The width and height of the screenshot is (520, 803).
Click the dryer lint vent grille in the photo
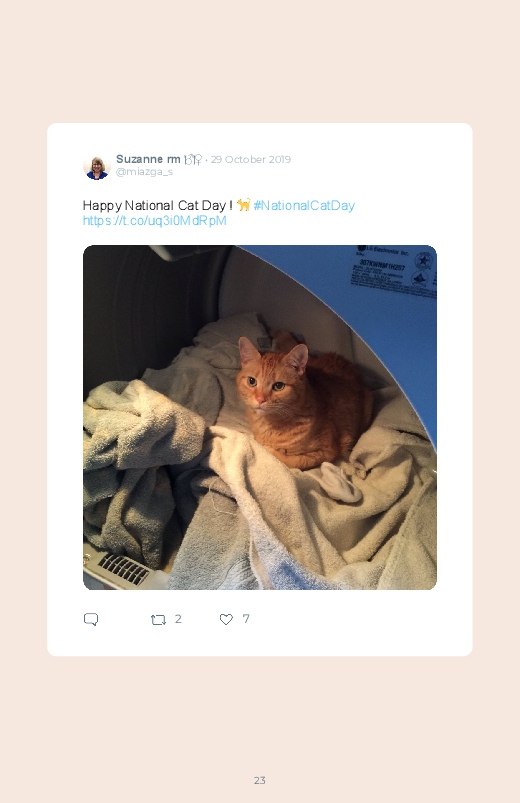[123, 569]
